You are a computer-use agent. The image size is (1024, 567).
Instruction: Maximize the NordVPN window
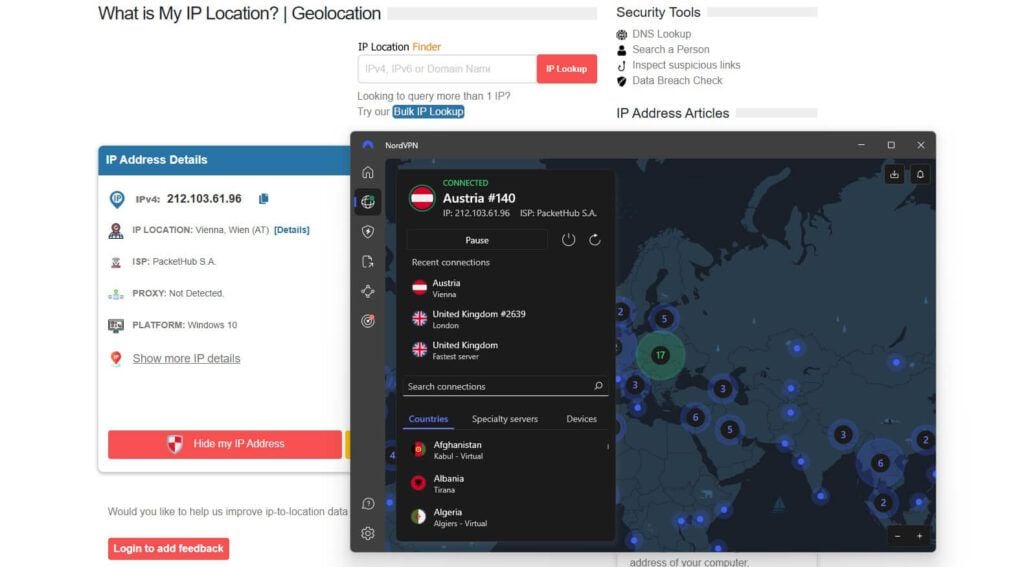pos(891,145)
